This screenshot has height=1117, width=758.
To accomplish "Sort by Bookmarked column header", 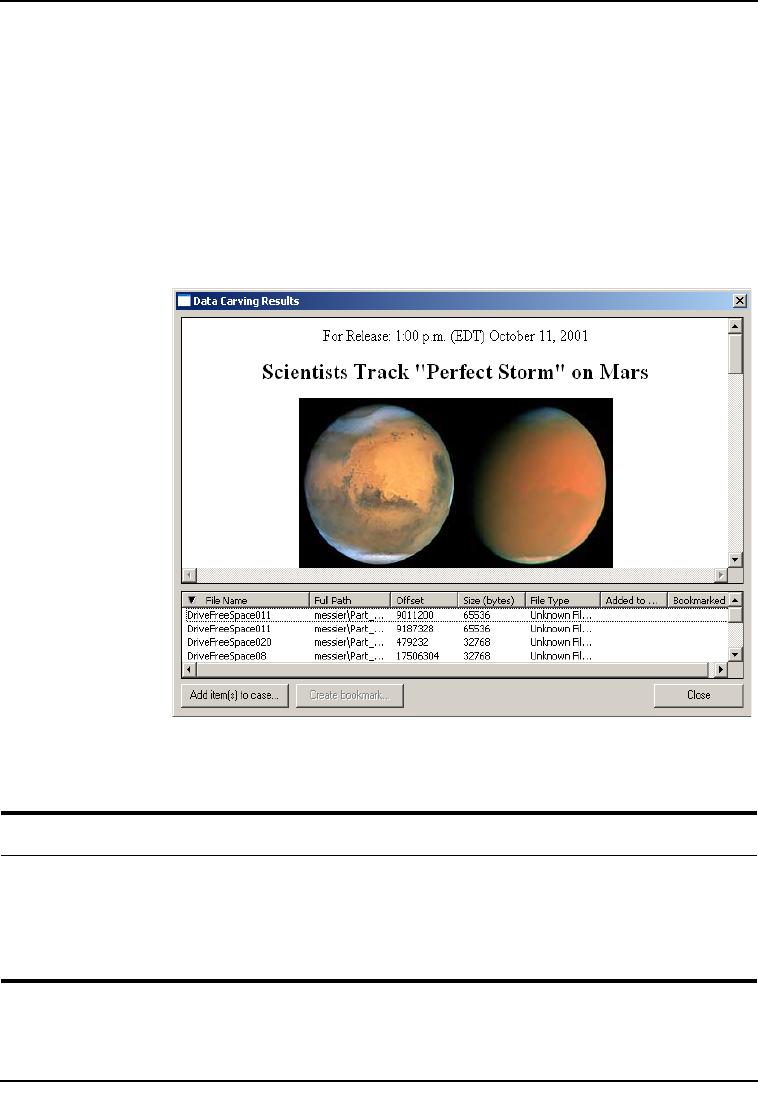I will (698, 600).
